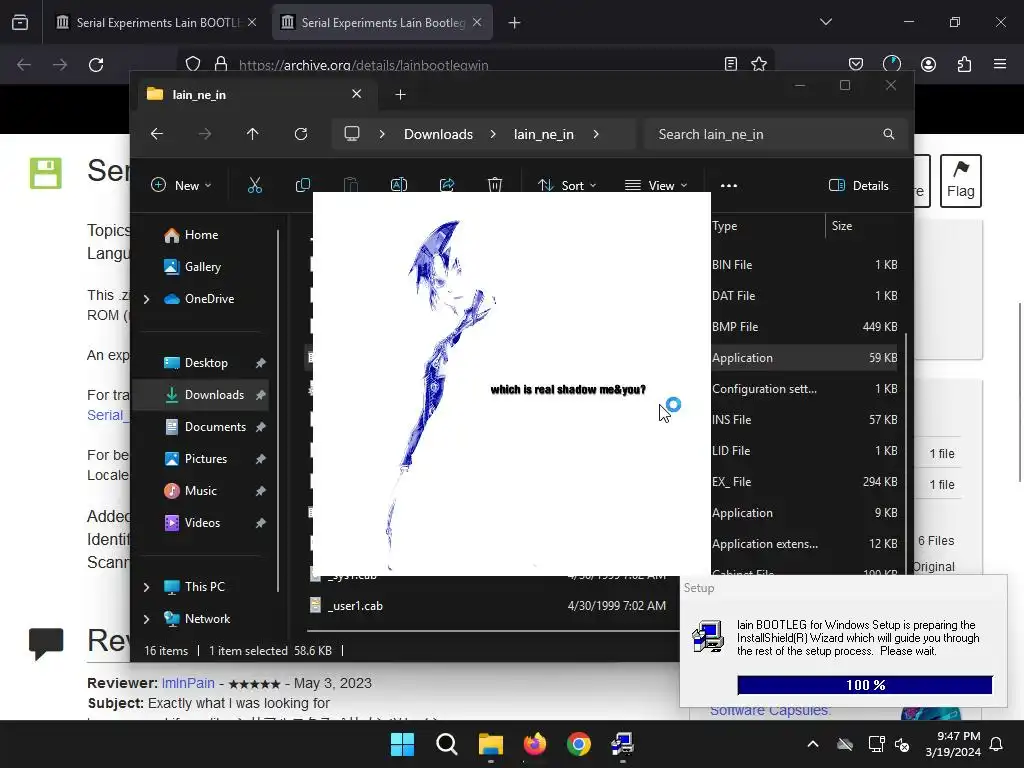This screenshot has width=1024, height=768.
Task: Open Firefox application hamburger menu
Action: coord(1000,64)
